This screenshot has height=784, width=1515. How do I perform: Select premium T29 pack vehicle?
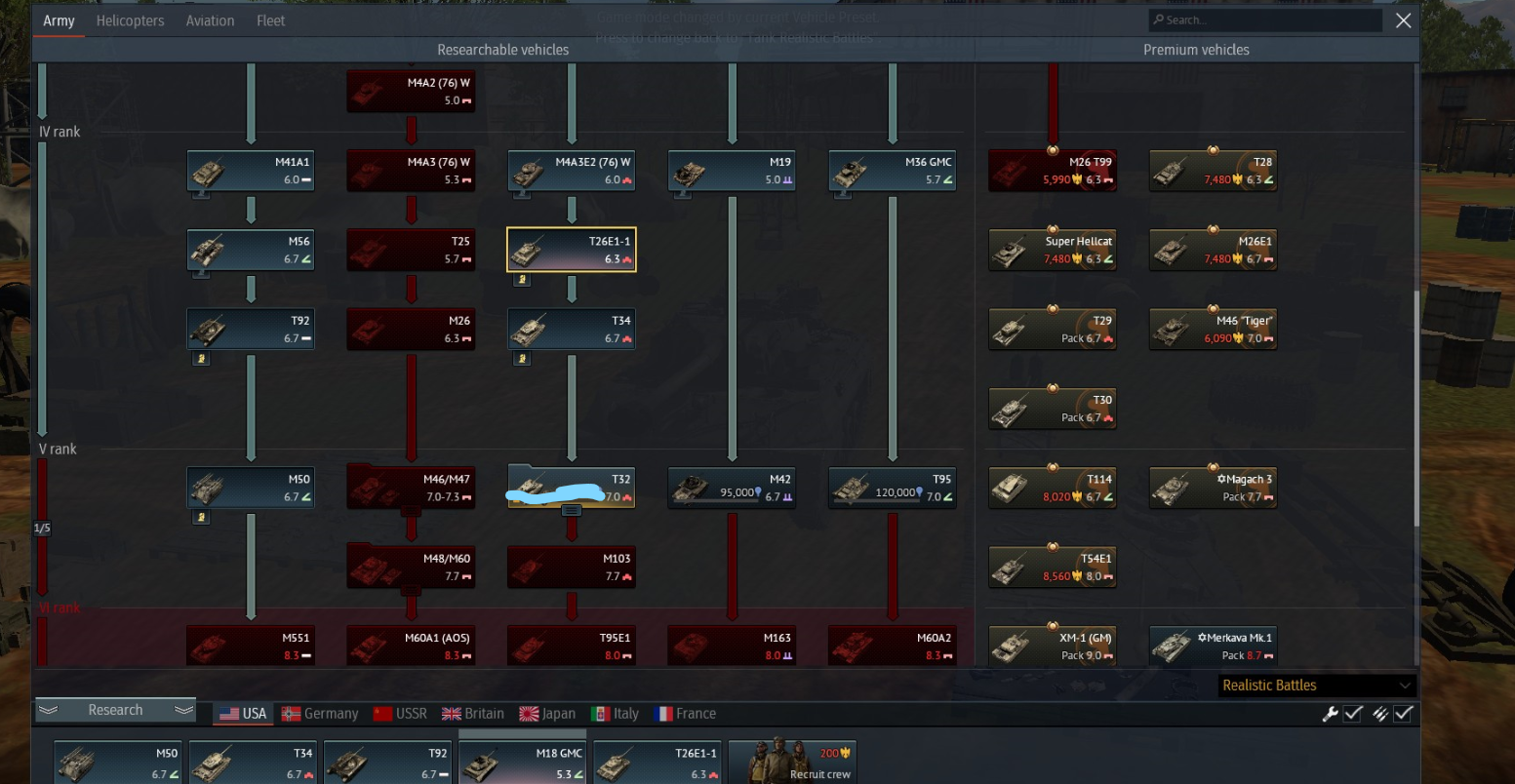pyautogui.click(x=1053, y=329)
